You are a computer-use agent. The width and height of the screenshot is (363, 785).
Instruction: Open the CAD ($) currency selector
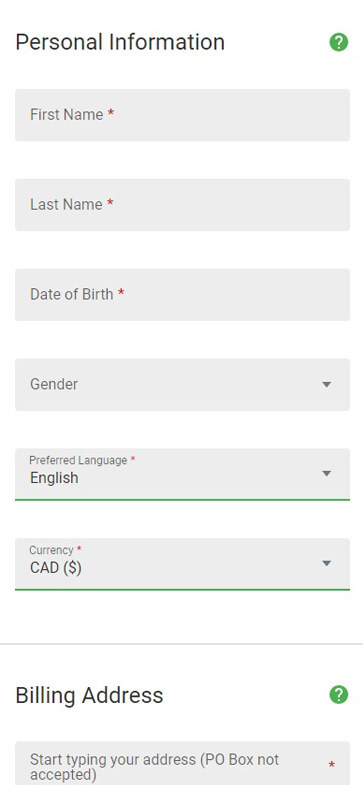(x=182, y=564)
